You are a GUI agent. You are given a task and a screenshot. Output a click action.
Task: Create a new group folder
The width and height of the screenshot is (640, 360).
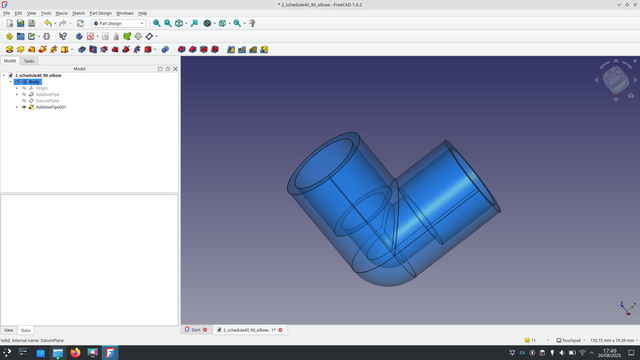pyautogui.click(x=20, y=36)
